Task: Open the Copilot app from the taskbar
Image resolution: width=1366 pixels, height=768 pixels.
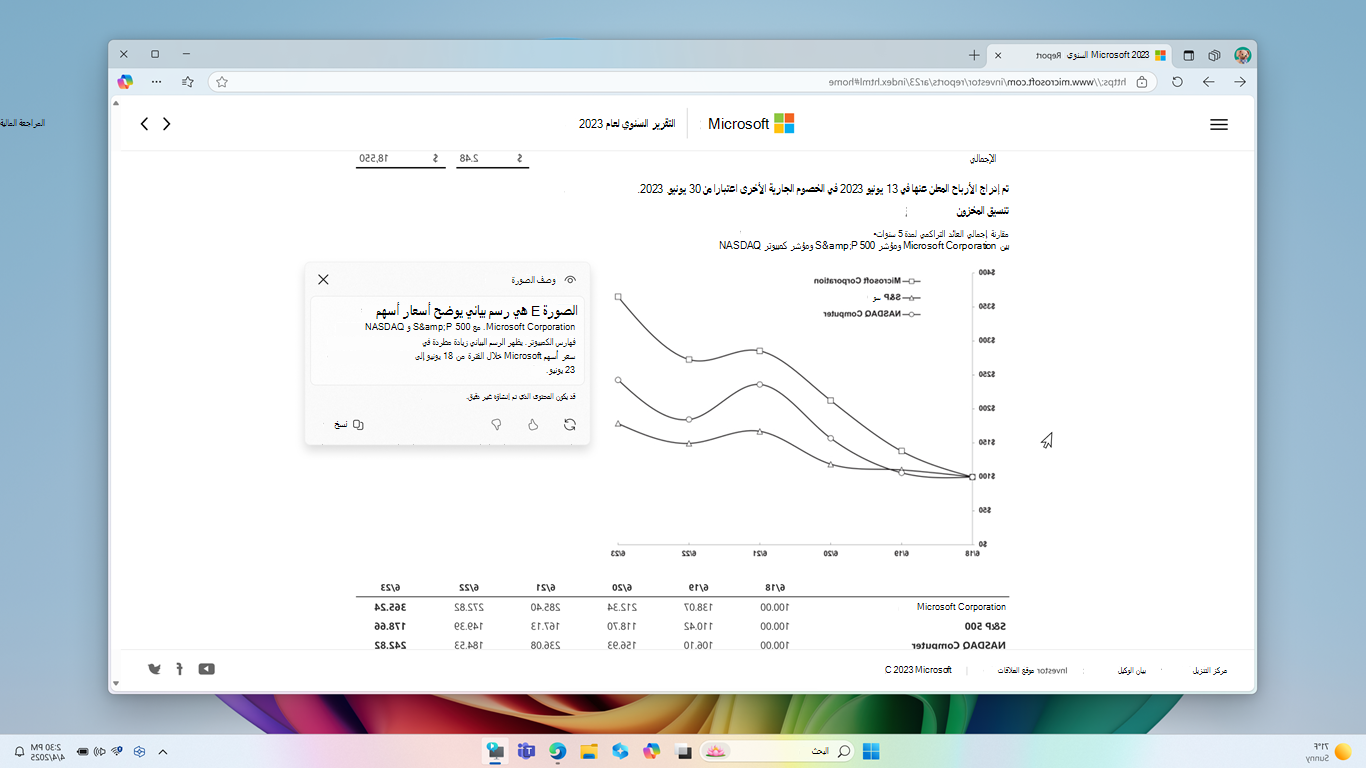Action: click(652, 751)
